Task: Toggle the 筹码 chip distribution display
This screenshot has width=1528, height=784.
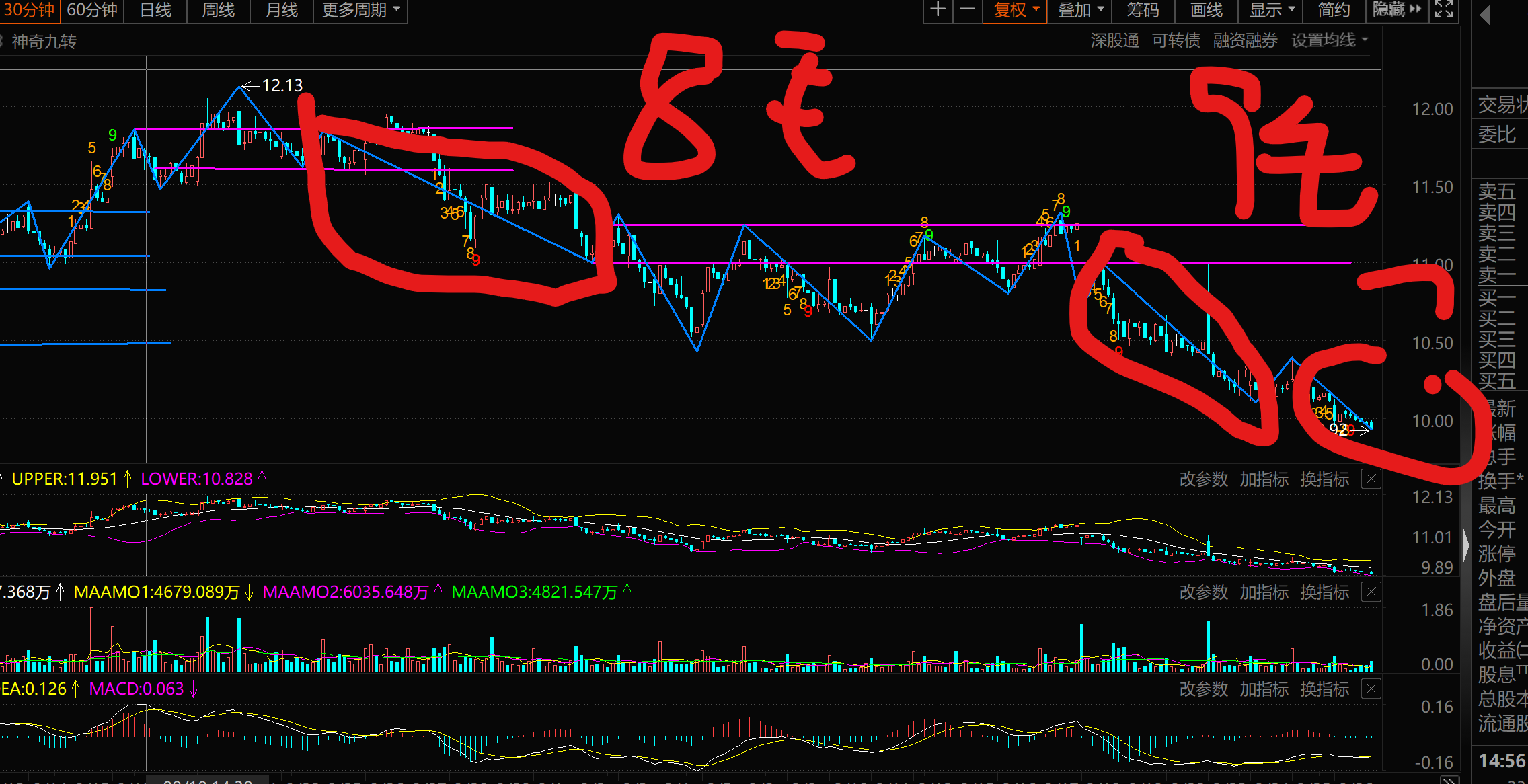Action: click(x=1143, y=10)
